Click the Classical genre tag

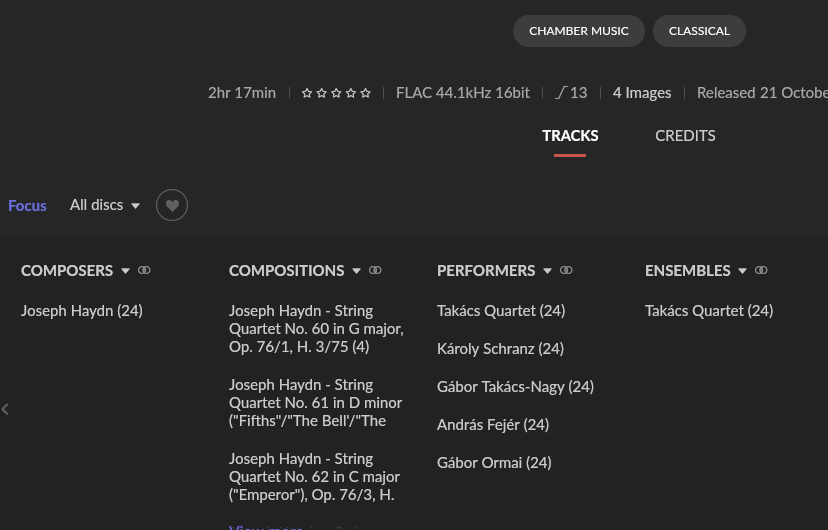point(699,31)
